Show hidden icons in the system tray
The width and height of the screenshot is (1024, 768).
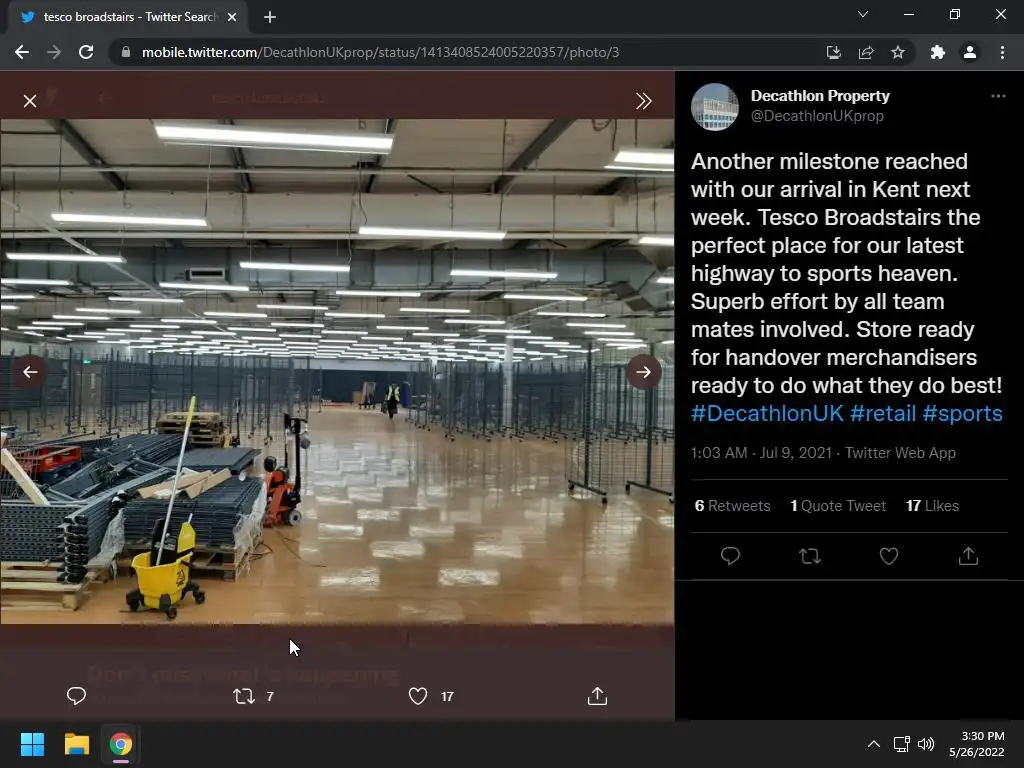[x=873, y=744]
